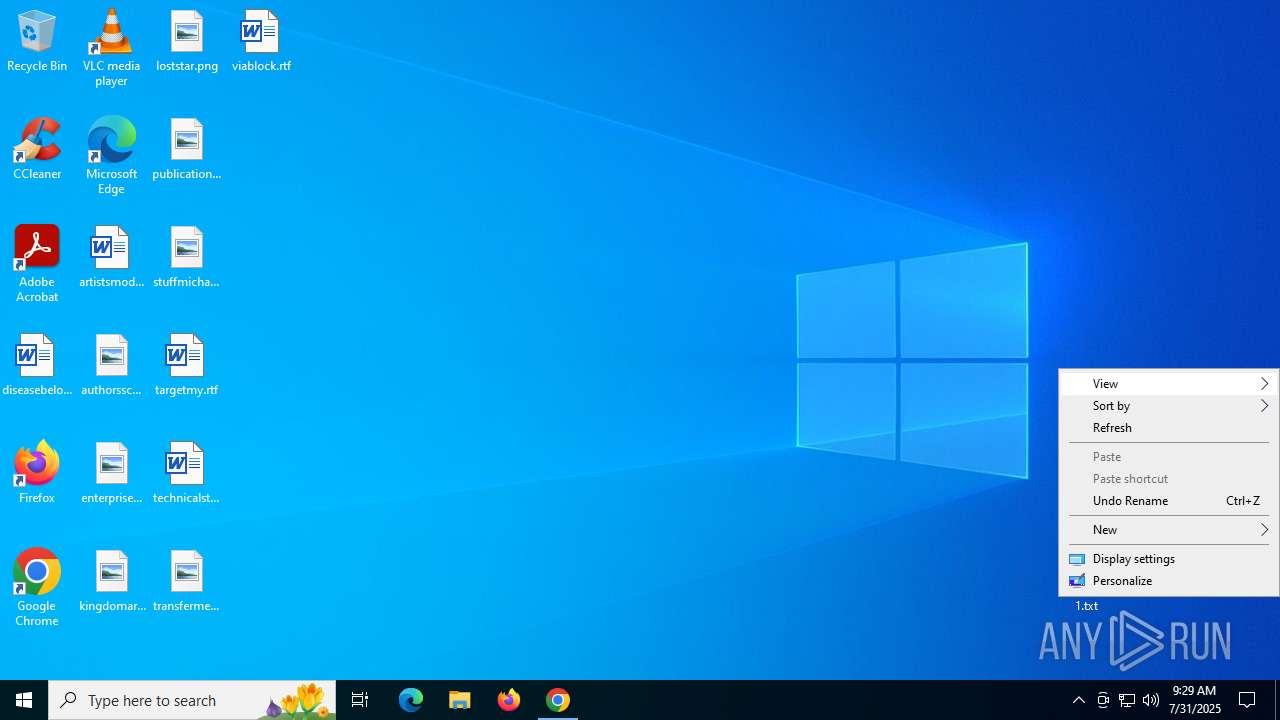The height and width of the screenshot is (720, 1280).
Task: Select the Microsoft Edge desktop shortcut
Action: (111, 156)
